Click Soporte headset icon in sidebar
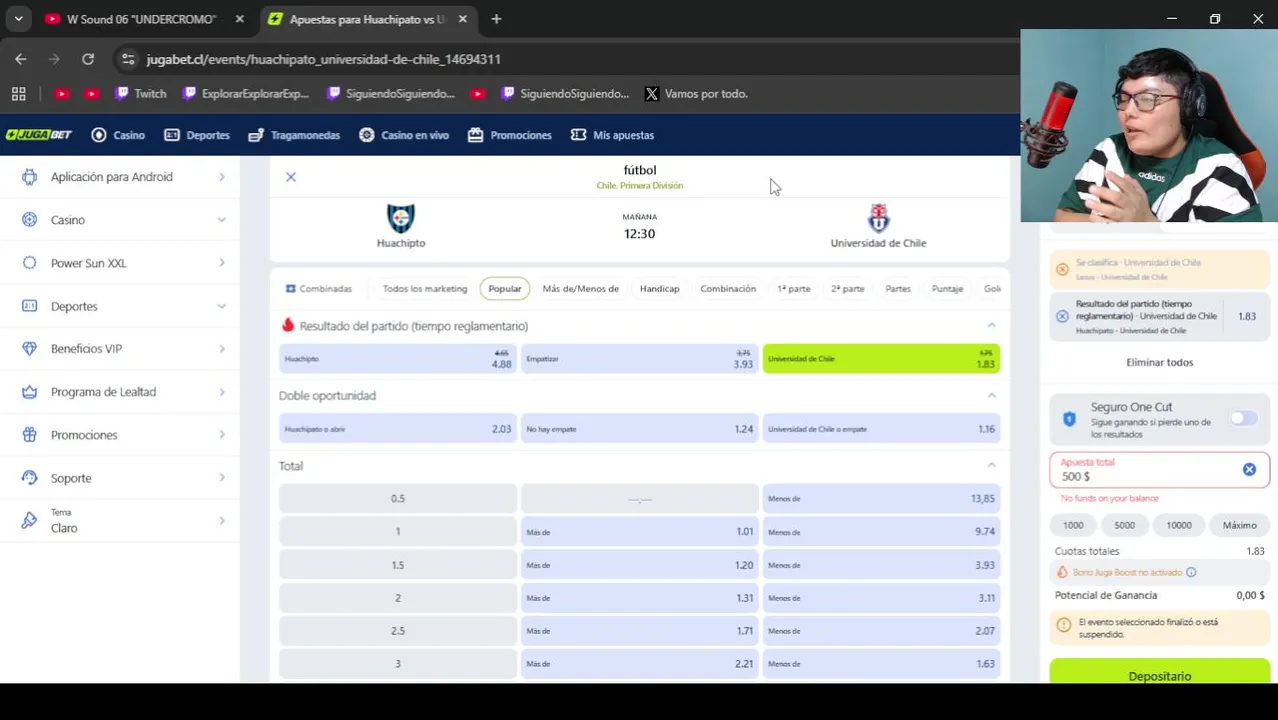This screenshot has height=720, width=1278. [x=30, y=478]
